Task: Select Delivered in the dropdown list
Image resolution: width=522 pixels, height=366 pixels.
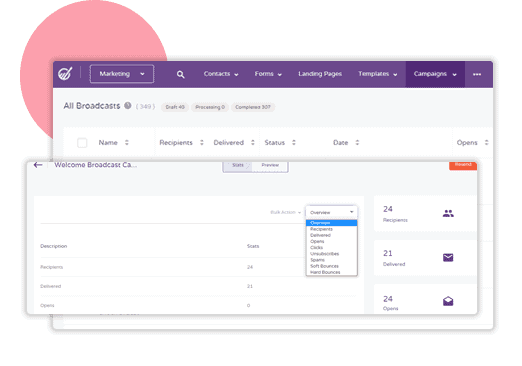Action: tap(331, 235)
